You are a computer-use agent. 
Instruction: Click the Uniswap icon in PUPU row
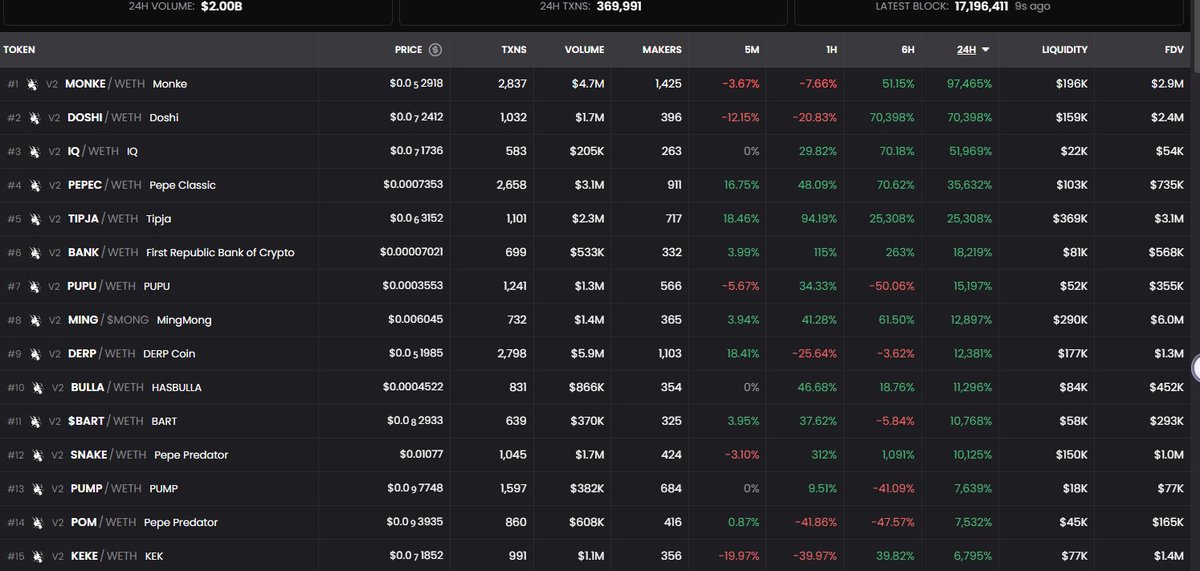(35, 286)
